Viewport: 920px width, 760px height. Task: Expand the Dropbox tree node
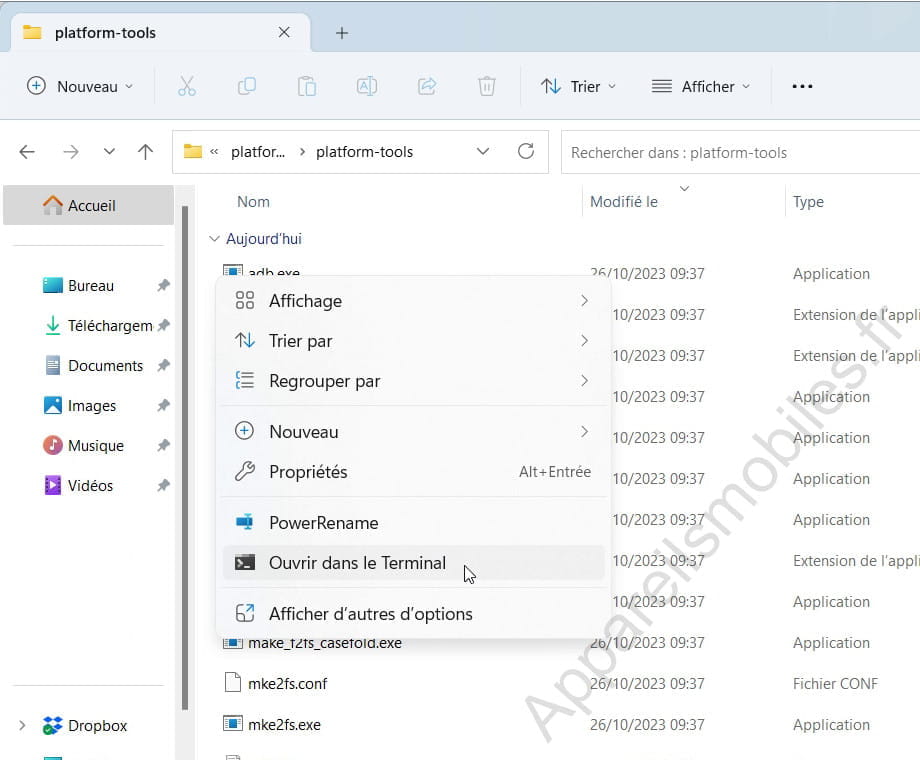22,725
